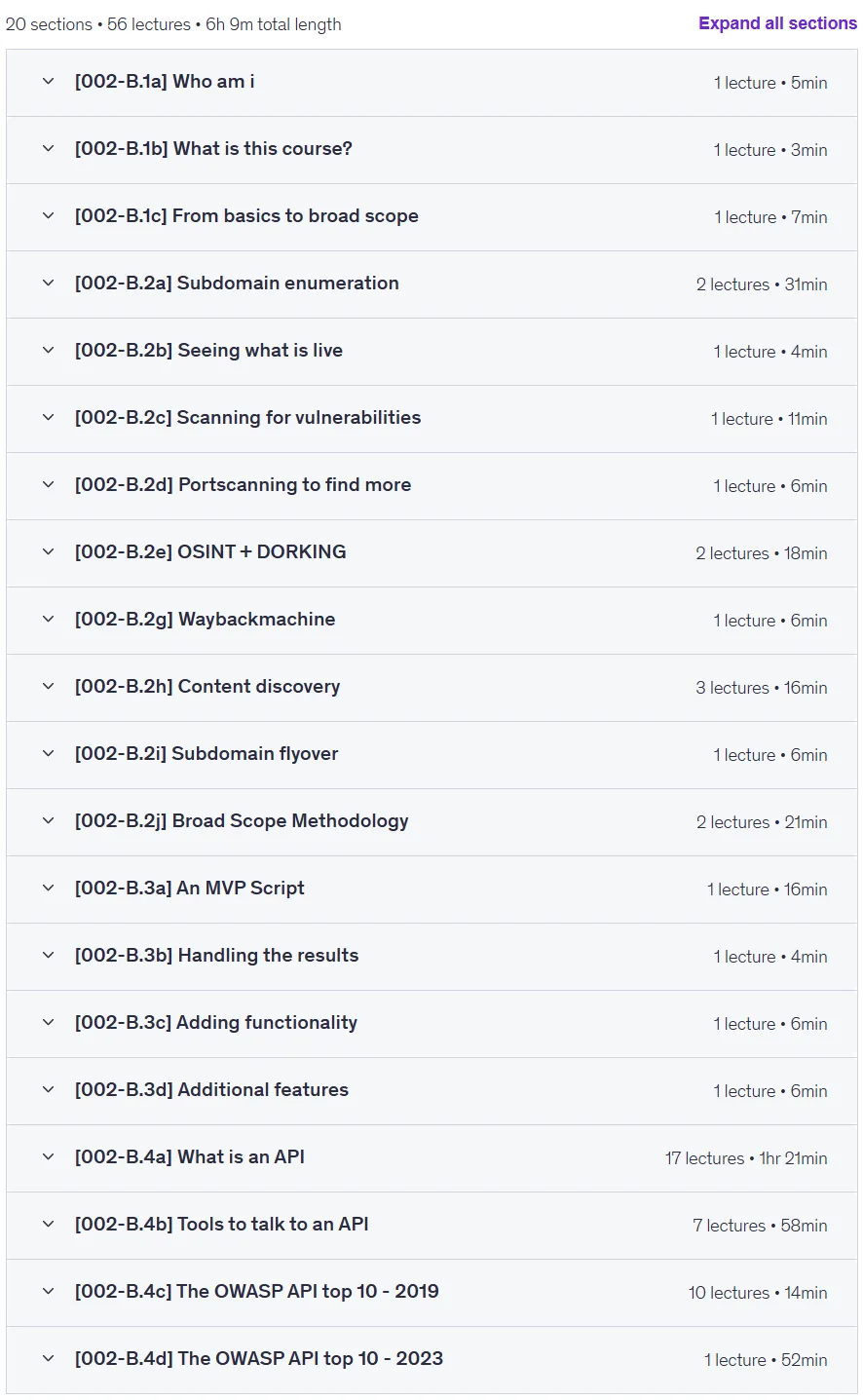Expand Handling the results section
Image resolution: width=863 pixels, height=1400 pixels.
point(431,956)
